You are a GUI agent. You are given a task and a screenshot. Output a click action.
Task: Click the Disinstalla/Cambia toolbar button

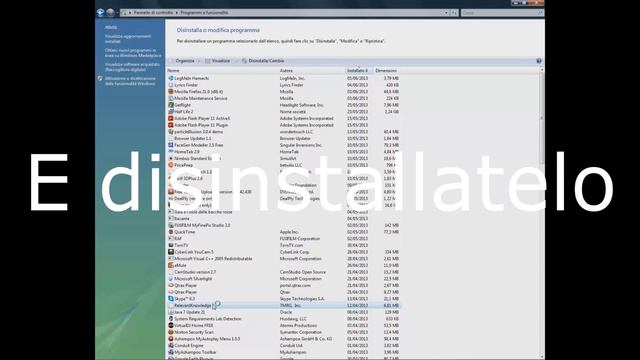(263, 61)
